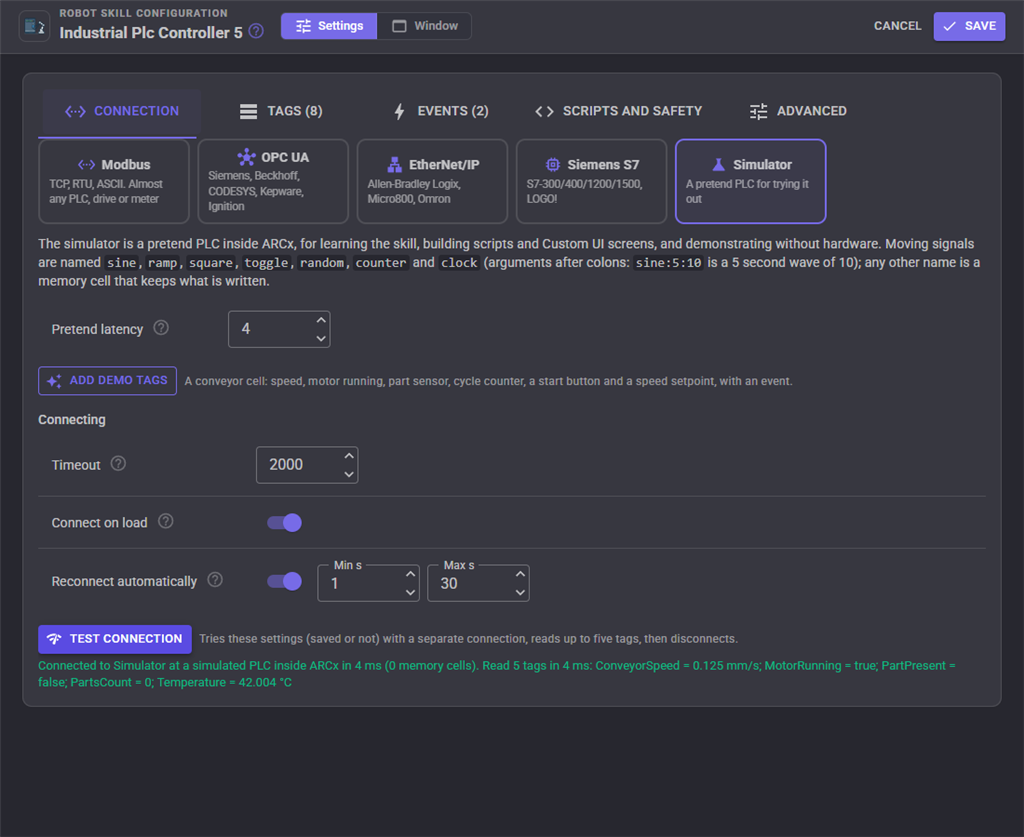The height and width of the screenshot is (837, 1024).
Task: Increase the Pretend latency value
Action: (321, 321)
